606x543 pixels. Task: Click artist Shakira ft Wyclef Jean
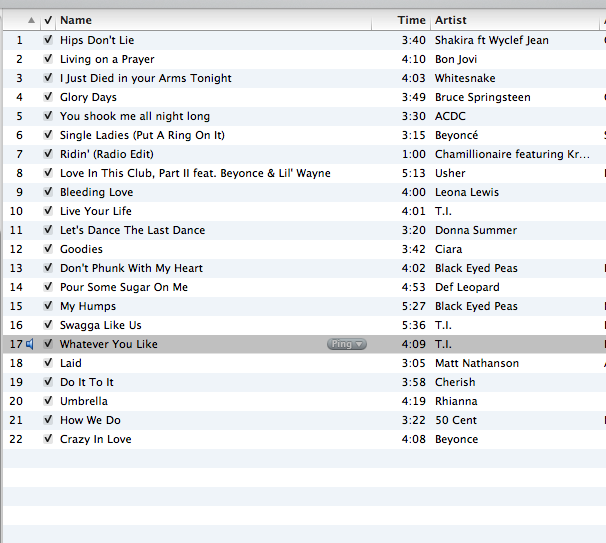(492, 40)
